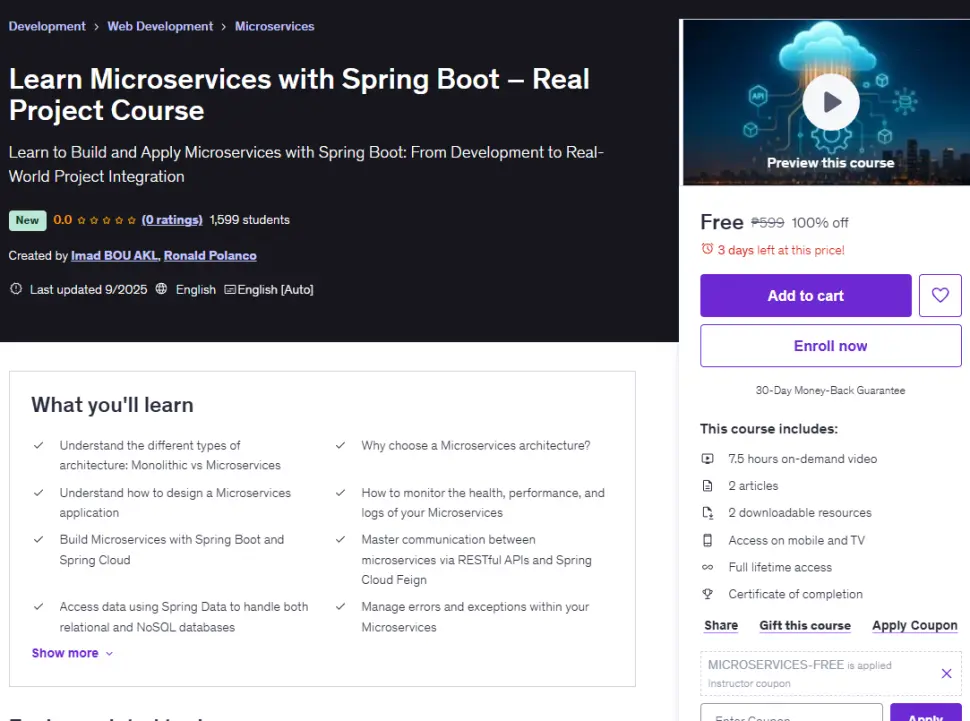Click the Apply coupon button
The height and width of the screenshot is (721, 970).
point(925,714)
